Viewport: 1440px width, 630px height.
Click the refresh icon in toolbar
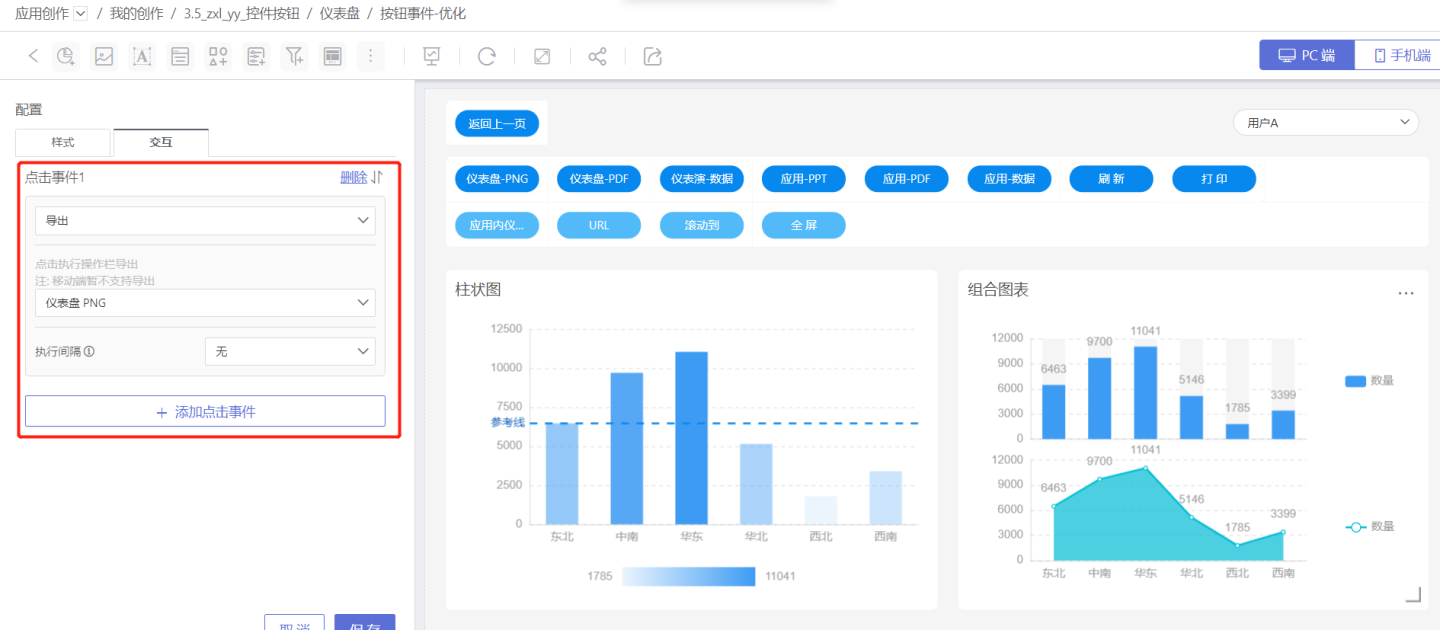point(487,56)
